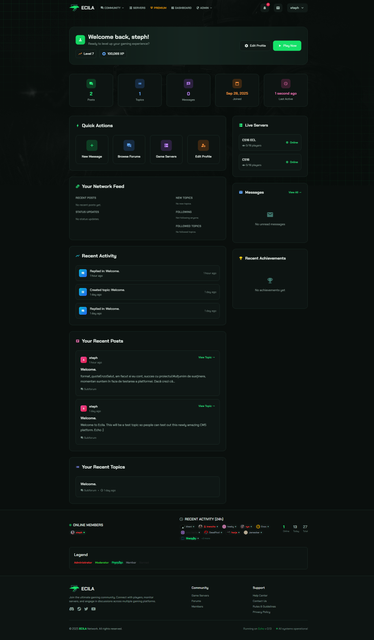Click the envelope icon in Messages panel

click(x=270, y=215)
